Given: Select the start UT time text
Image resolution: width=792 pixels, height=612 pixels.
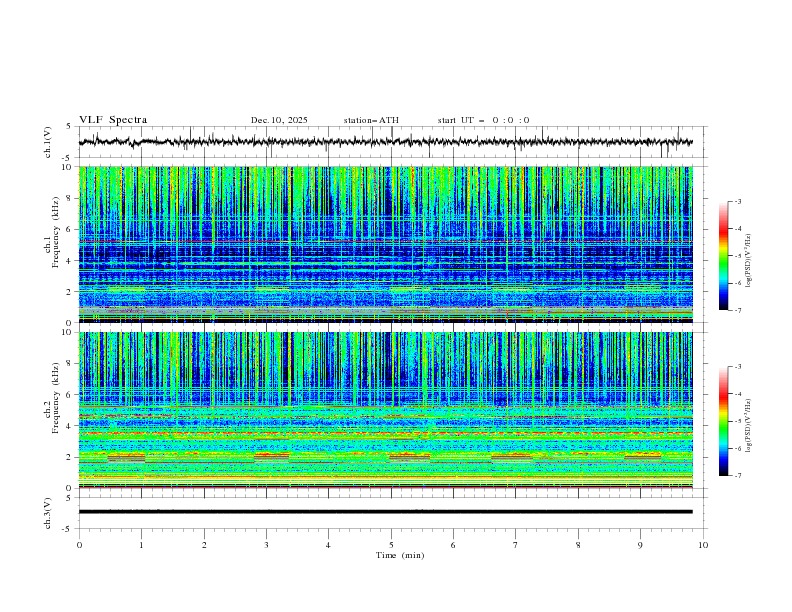Looking at the screenshot, I should click(483, 120).
